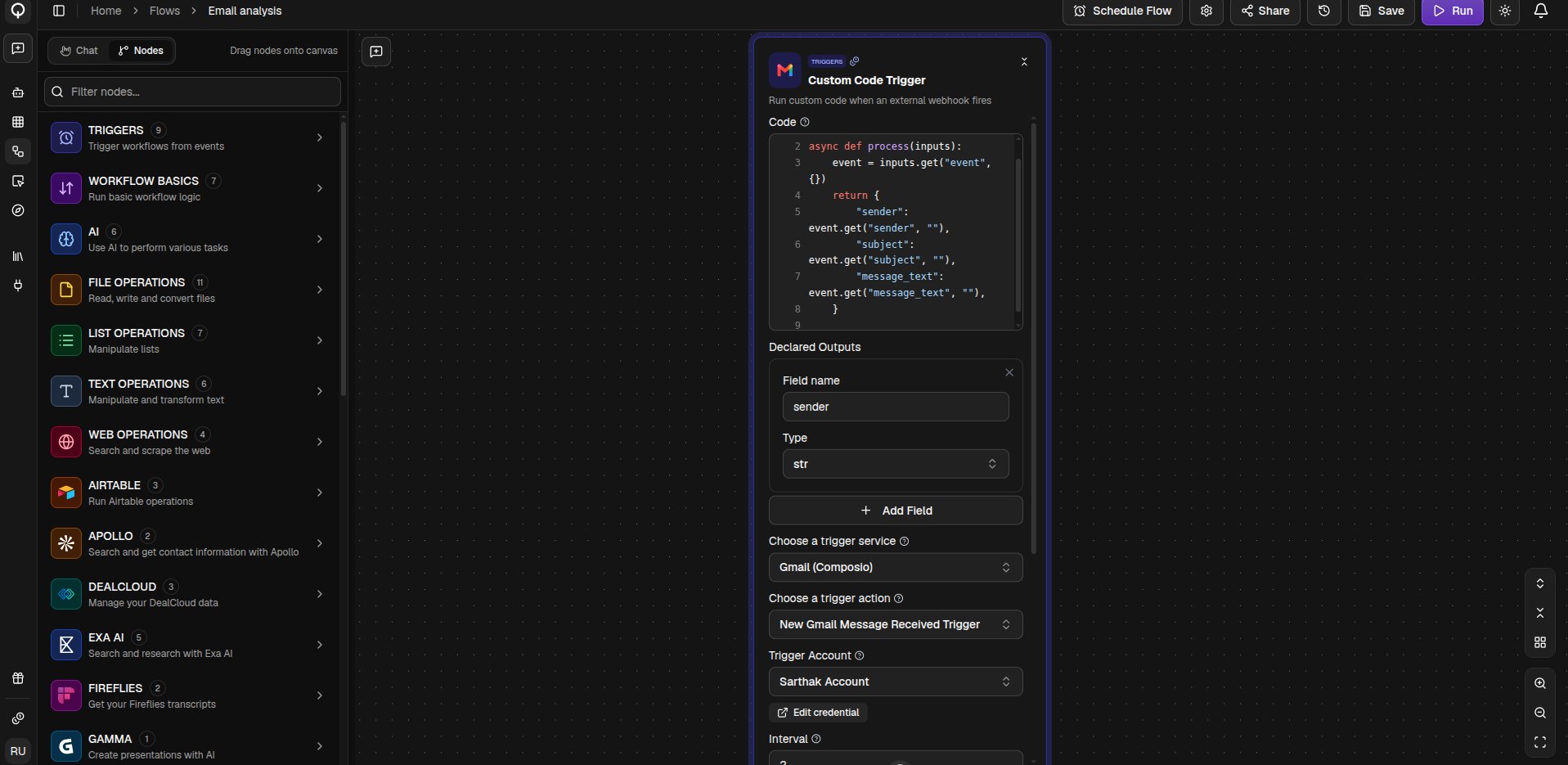Click the FILE OPERATIONS document icon
This screenshot has height=765, width=1568.
click(x=66, y=290)
